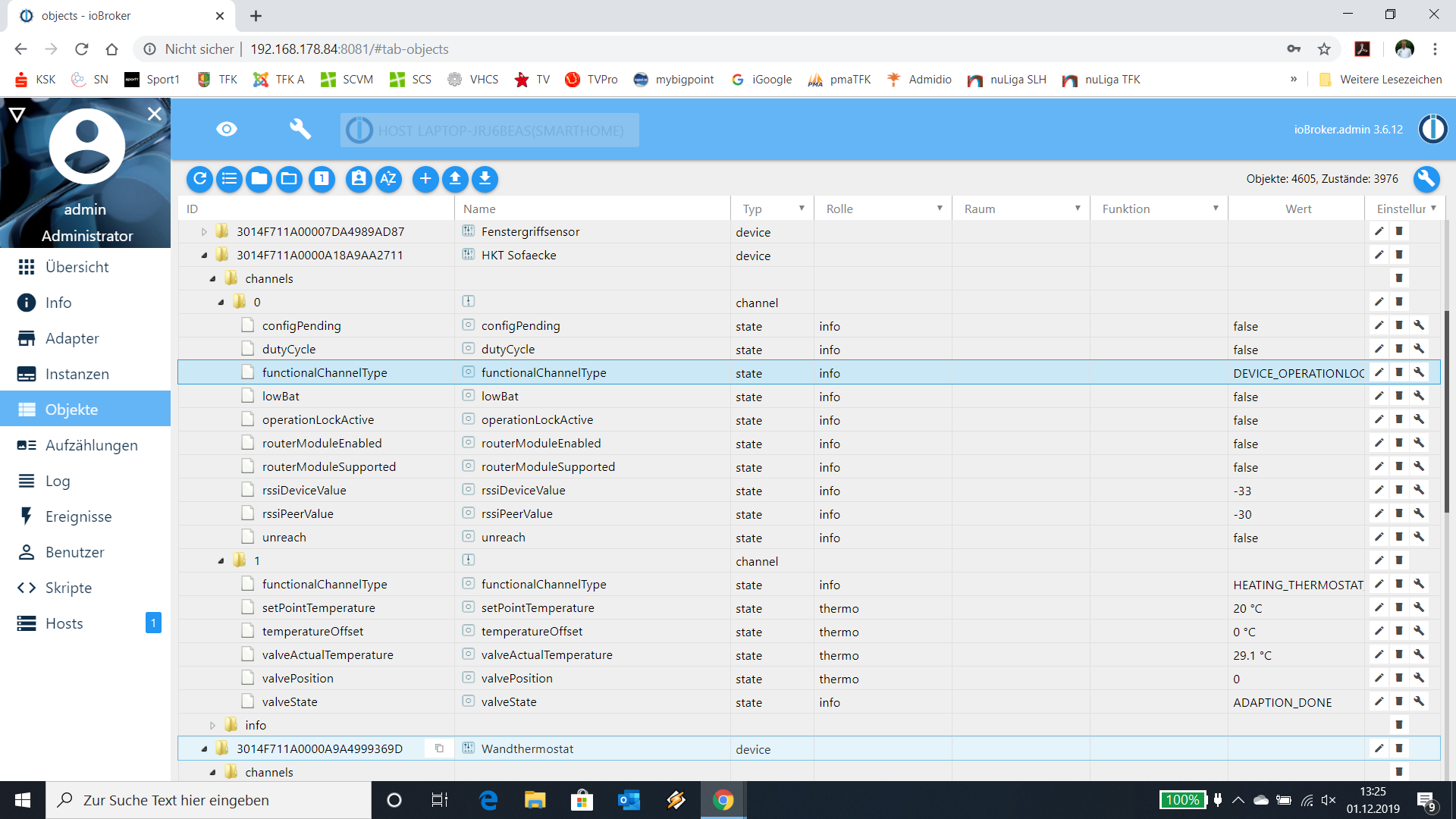Open Aufzählungen section
The width and height of the screenshot is (1456, 819).
[85, 445]
